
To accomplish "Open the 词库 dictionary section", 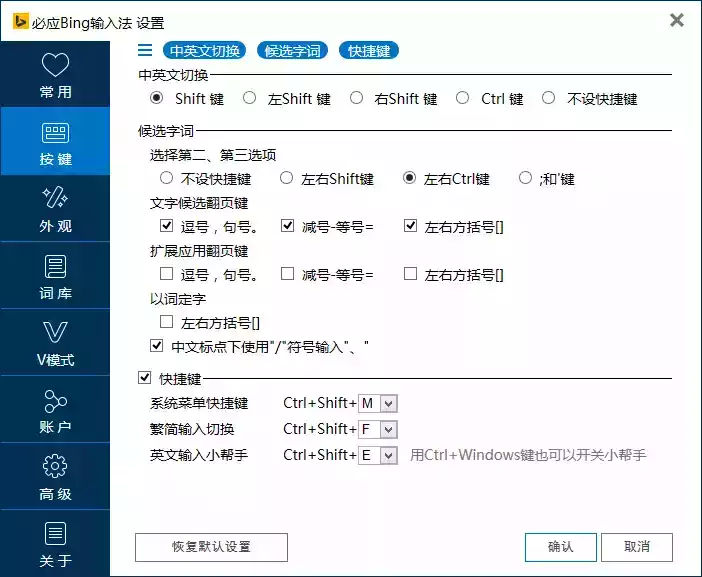I will coord(55,275).
